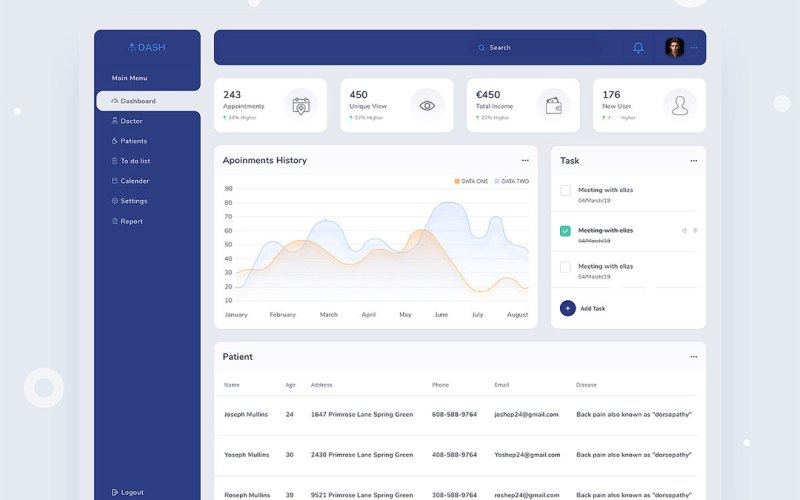
Task: Open the Apoinments History options menu
Action: click(525, 160)
